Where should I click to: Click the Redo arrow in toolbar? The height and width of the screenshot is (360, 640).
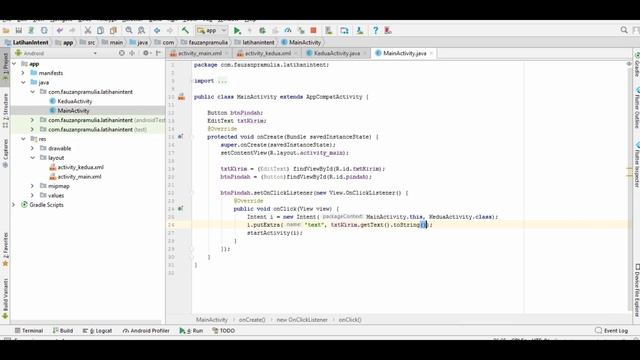(x=72, y=31)
